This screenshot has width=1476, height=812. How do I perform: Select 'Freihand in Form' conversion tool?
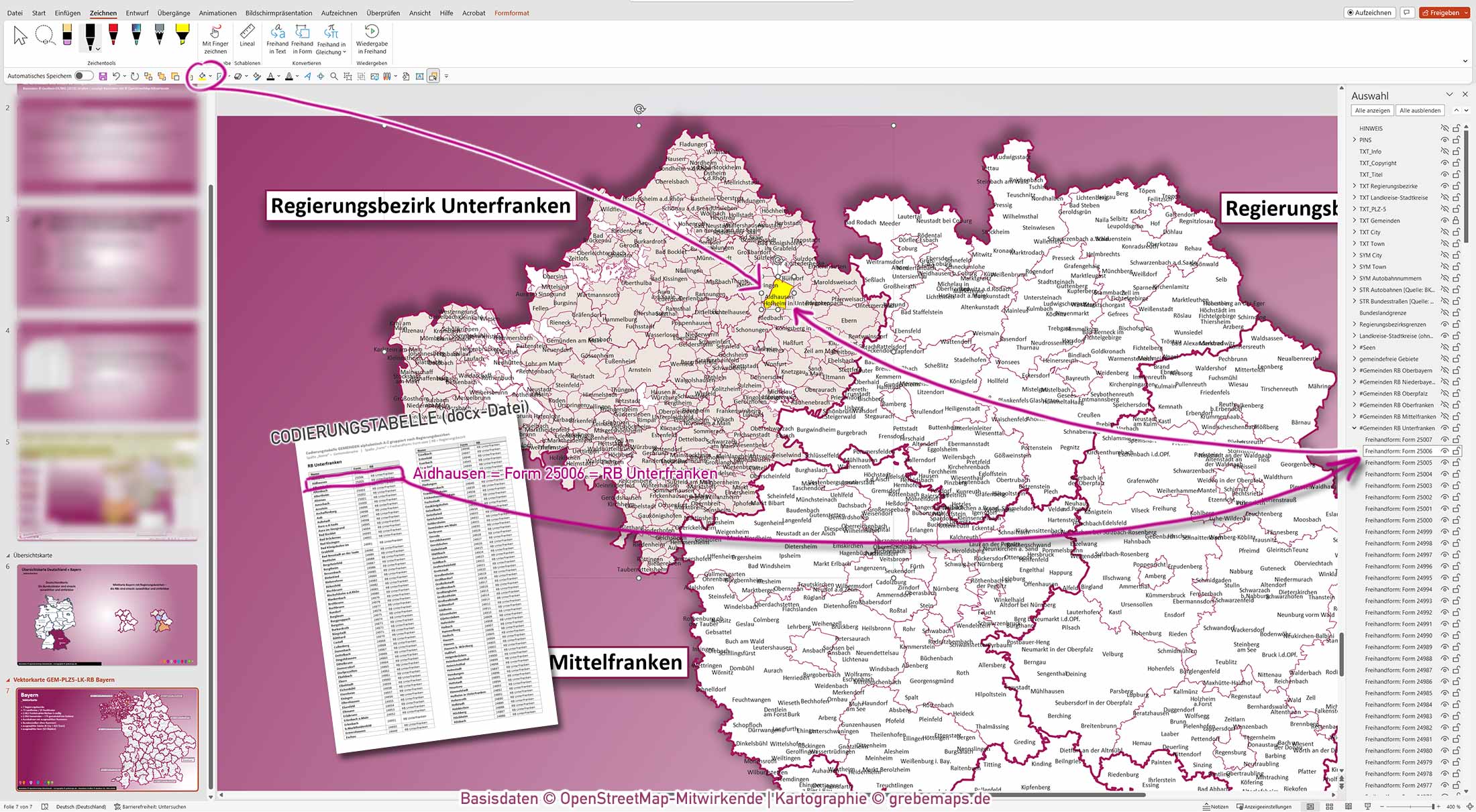(302, 38)
